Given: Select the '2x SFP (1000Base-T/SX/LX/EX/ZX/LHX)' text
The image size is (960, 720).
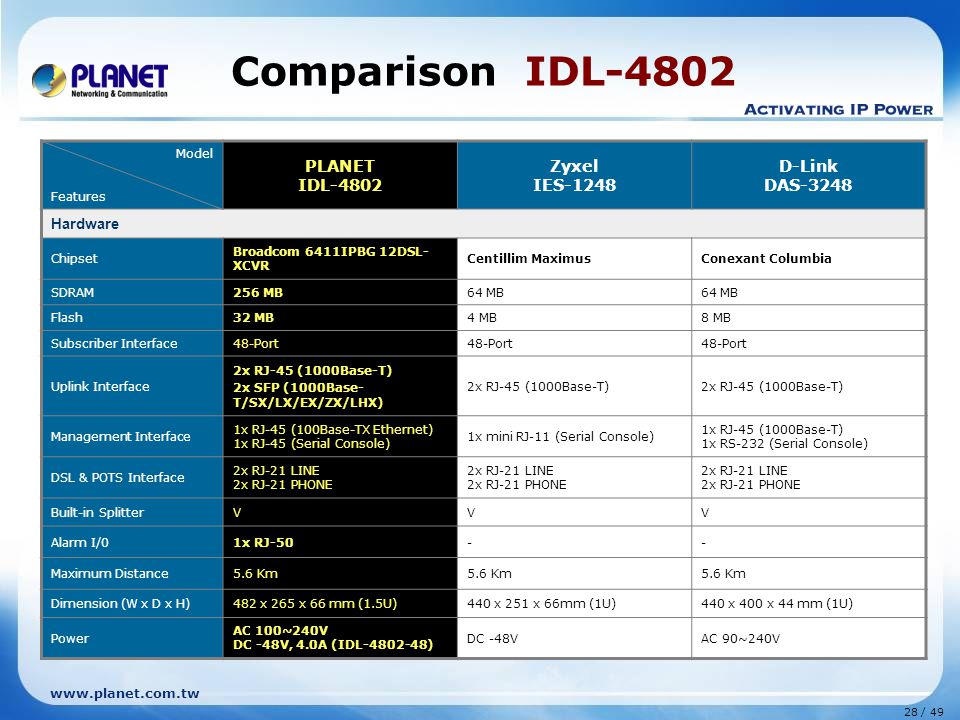Looking at the screenshot, I should 308,395.
